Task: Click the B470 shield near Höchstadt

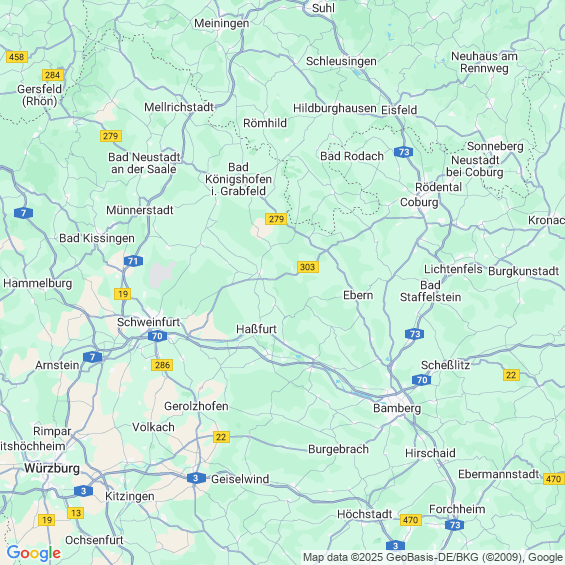Action: 411,520
